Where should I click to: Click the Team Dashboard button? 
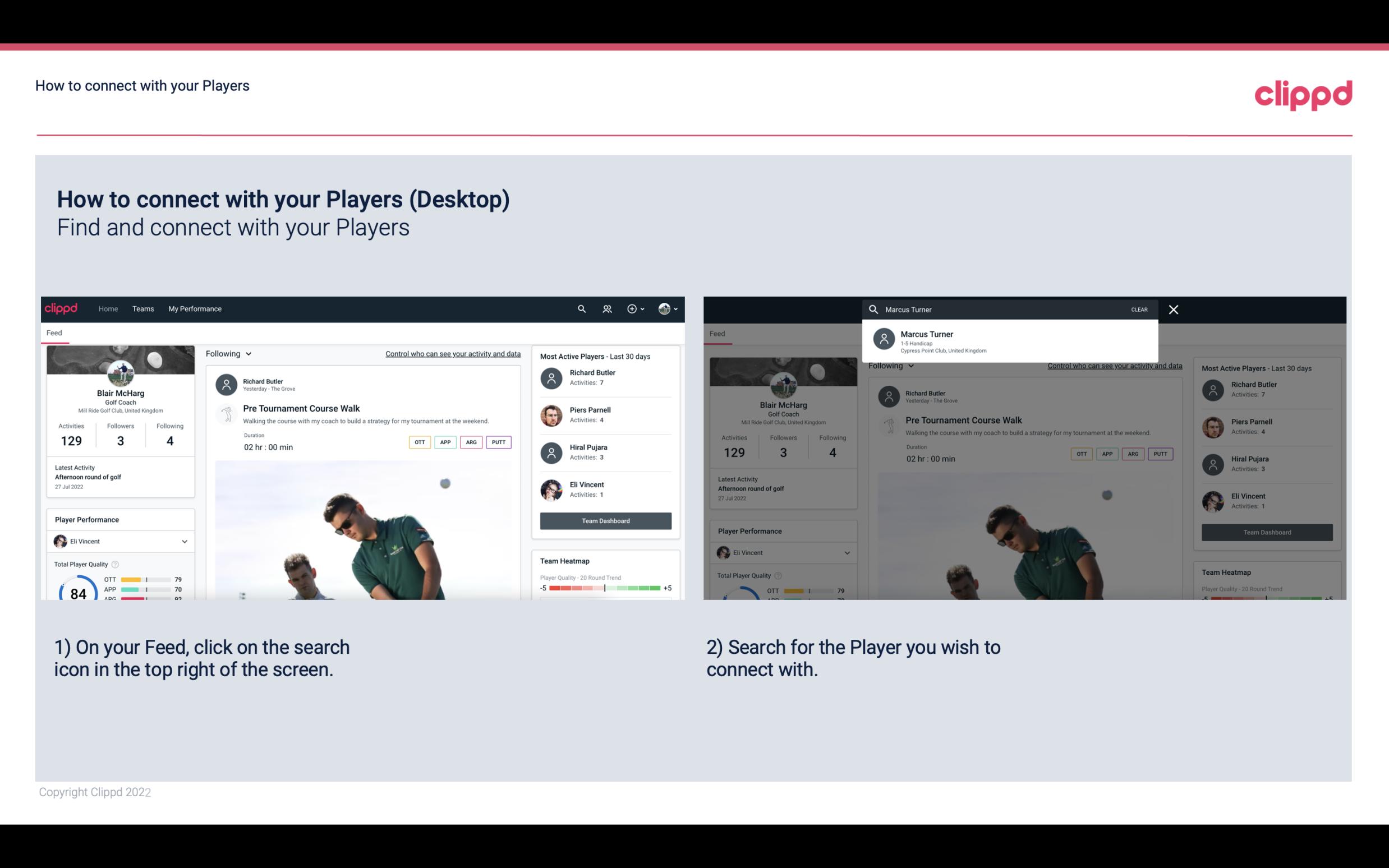(605, 520)
